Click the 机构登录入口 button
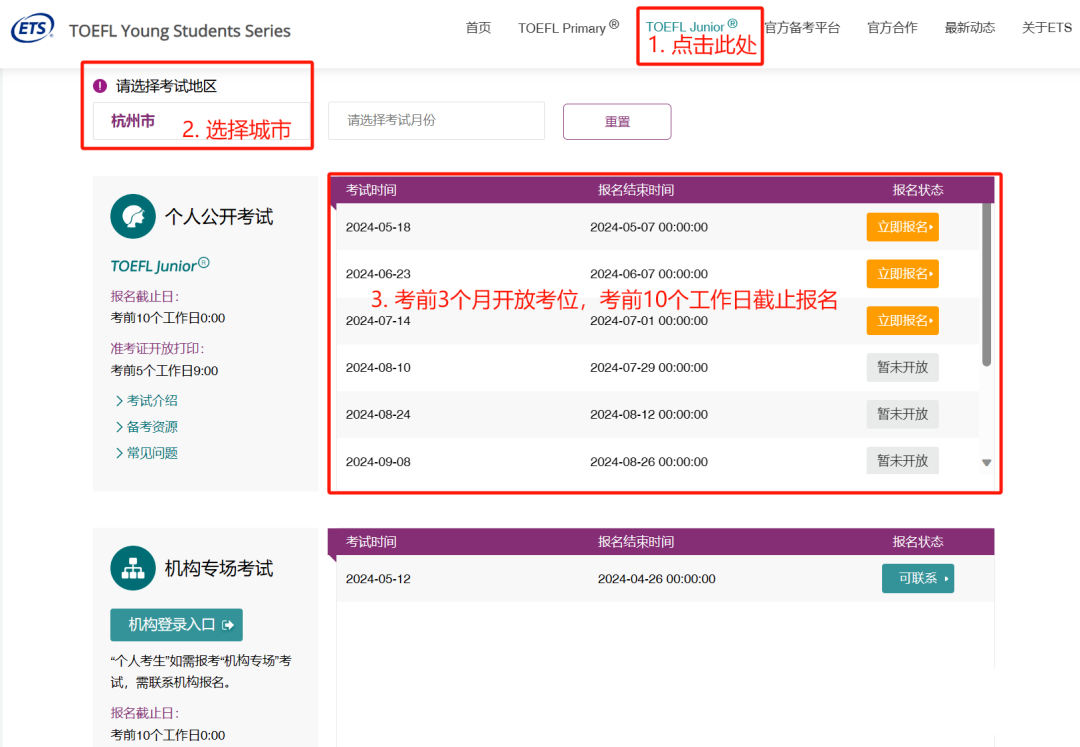The height and width of the screenshot is (747, 1080). click(176, 624)
